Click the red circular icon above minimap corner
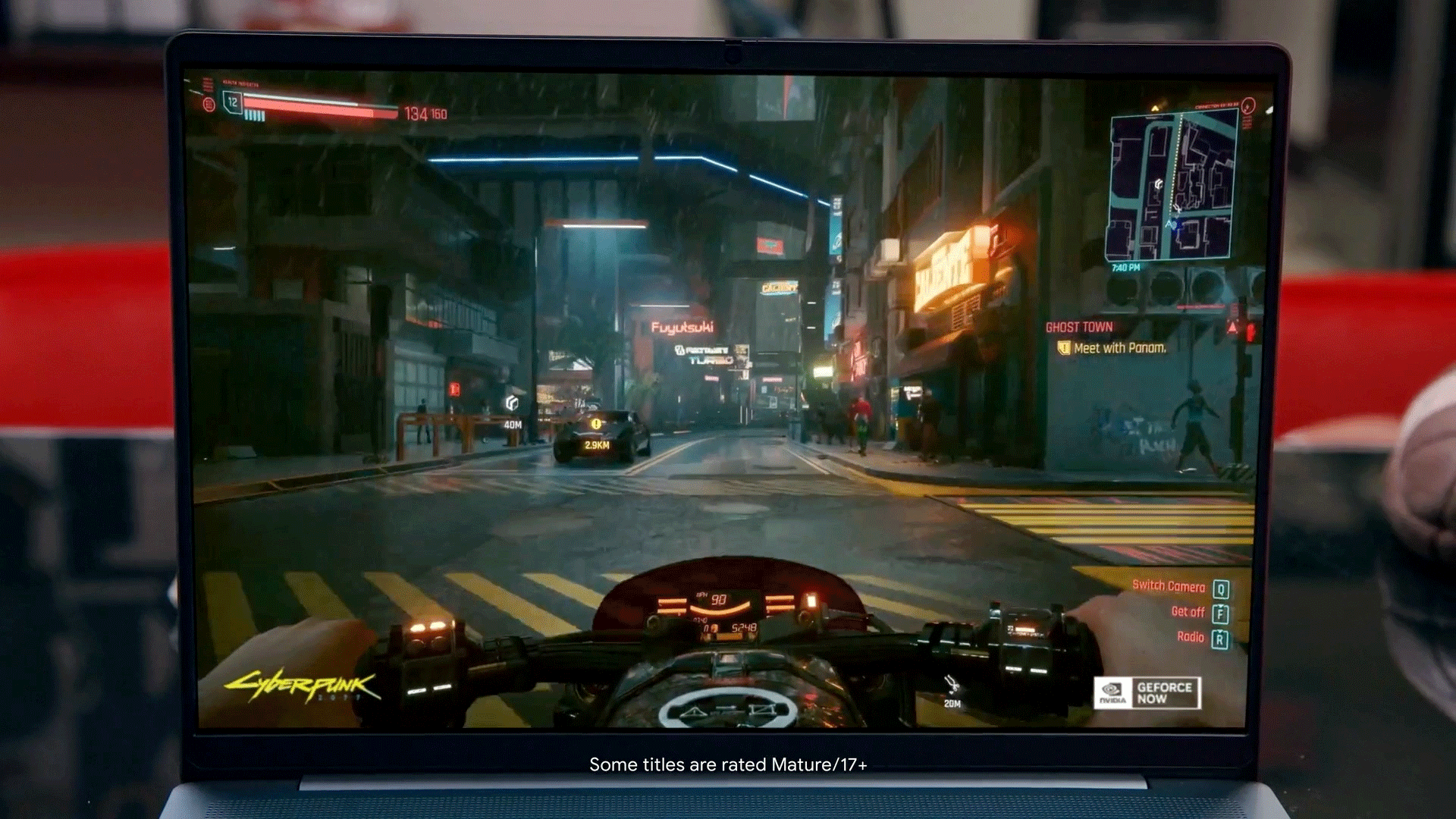 (1248, 106)
